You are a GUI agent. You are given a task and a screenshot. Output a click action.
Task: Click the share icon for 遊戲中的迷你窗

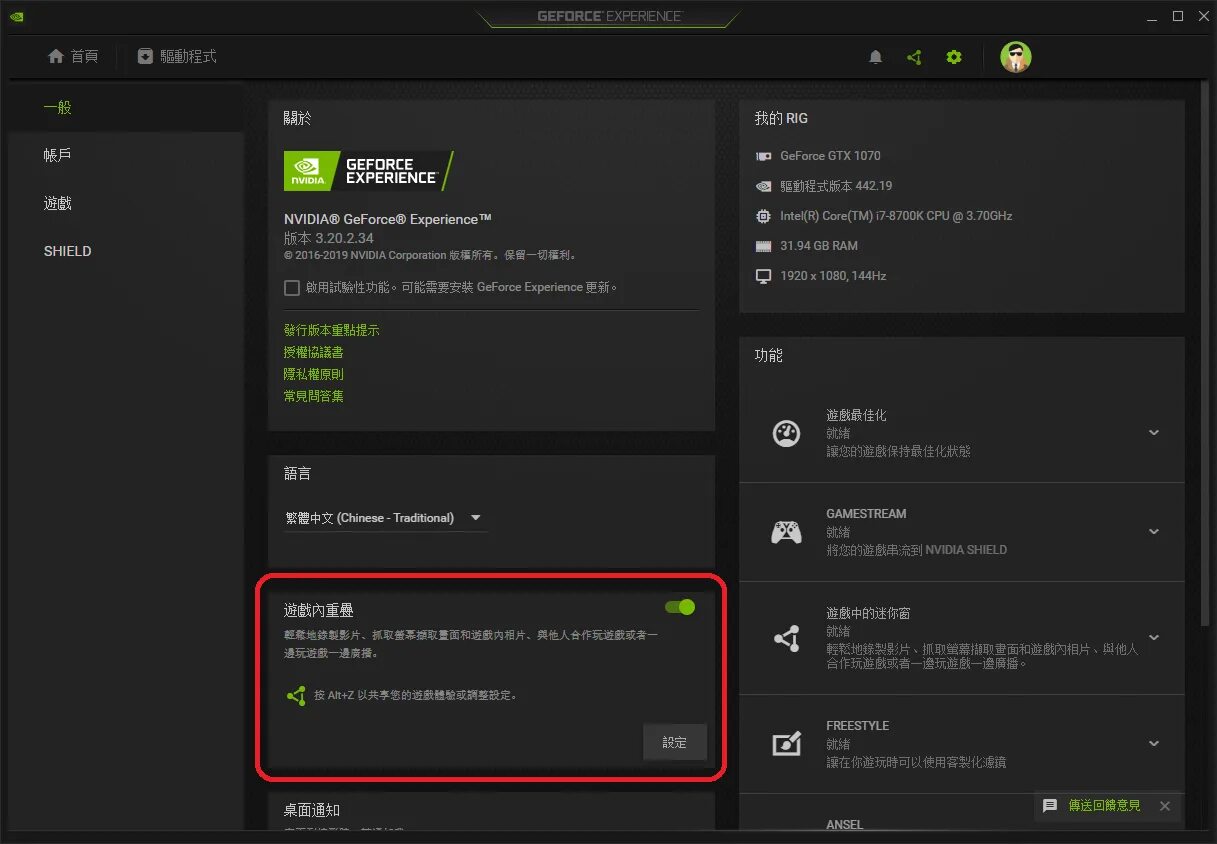(x=787, y=638)
